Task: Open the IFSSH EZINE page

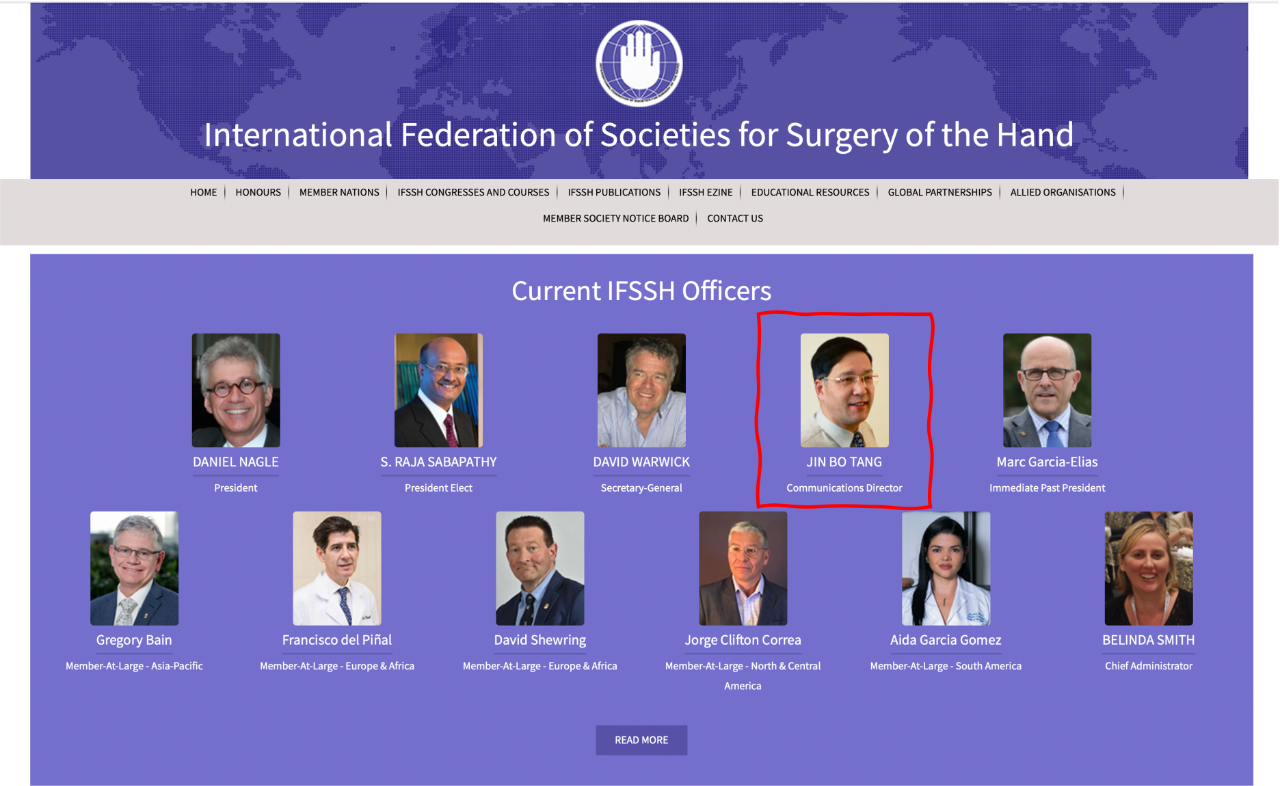Action: pos(706,192)
